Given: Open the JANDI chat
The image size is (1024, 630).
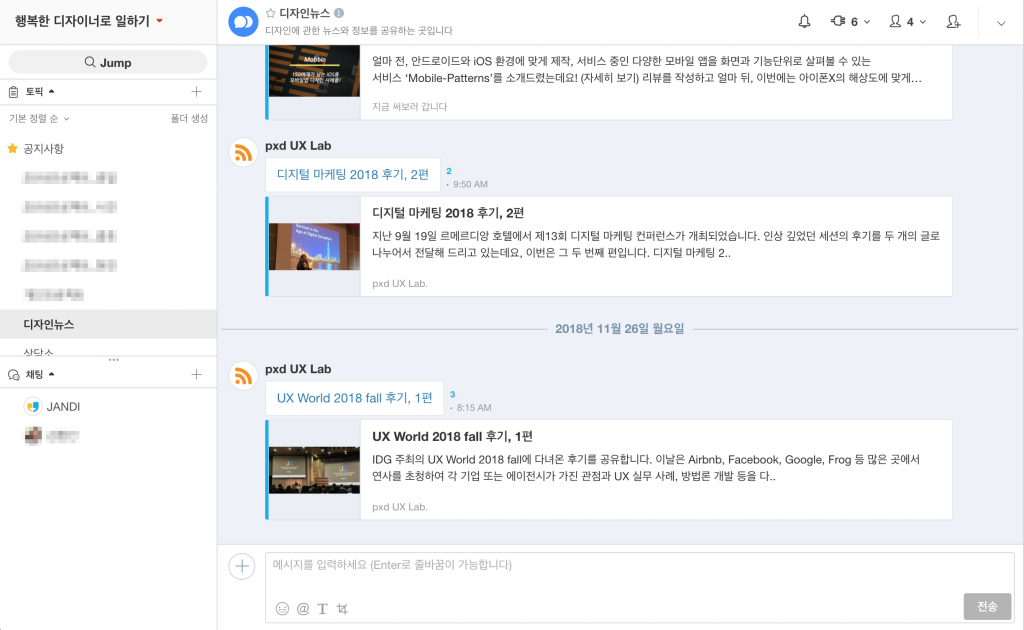Looking at the screenshot, I should click(x=63, y=407).
